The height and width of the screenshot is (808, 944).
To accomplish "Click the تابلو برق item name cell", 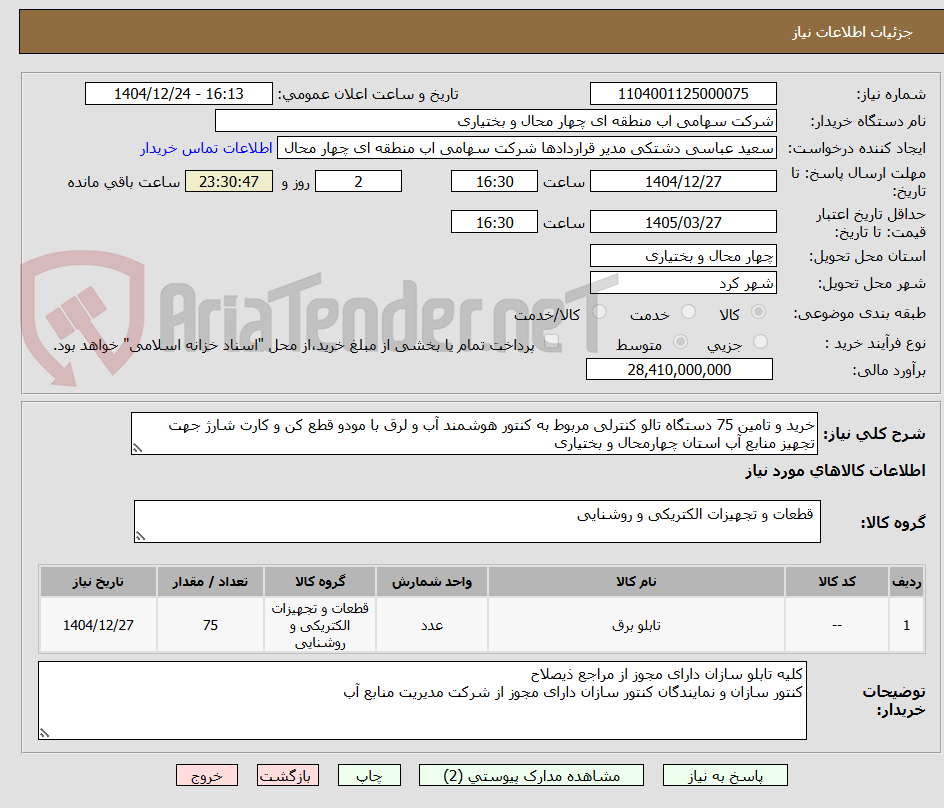I will tap(636, 625).
